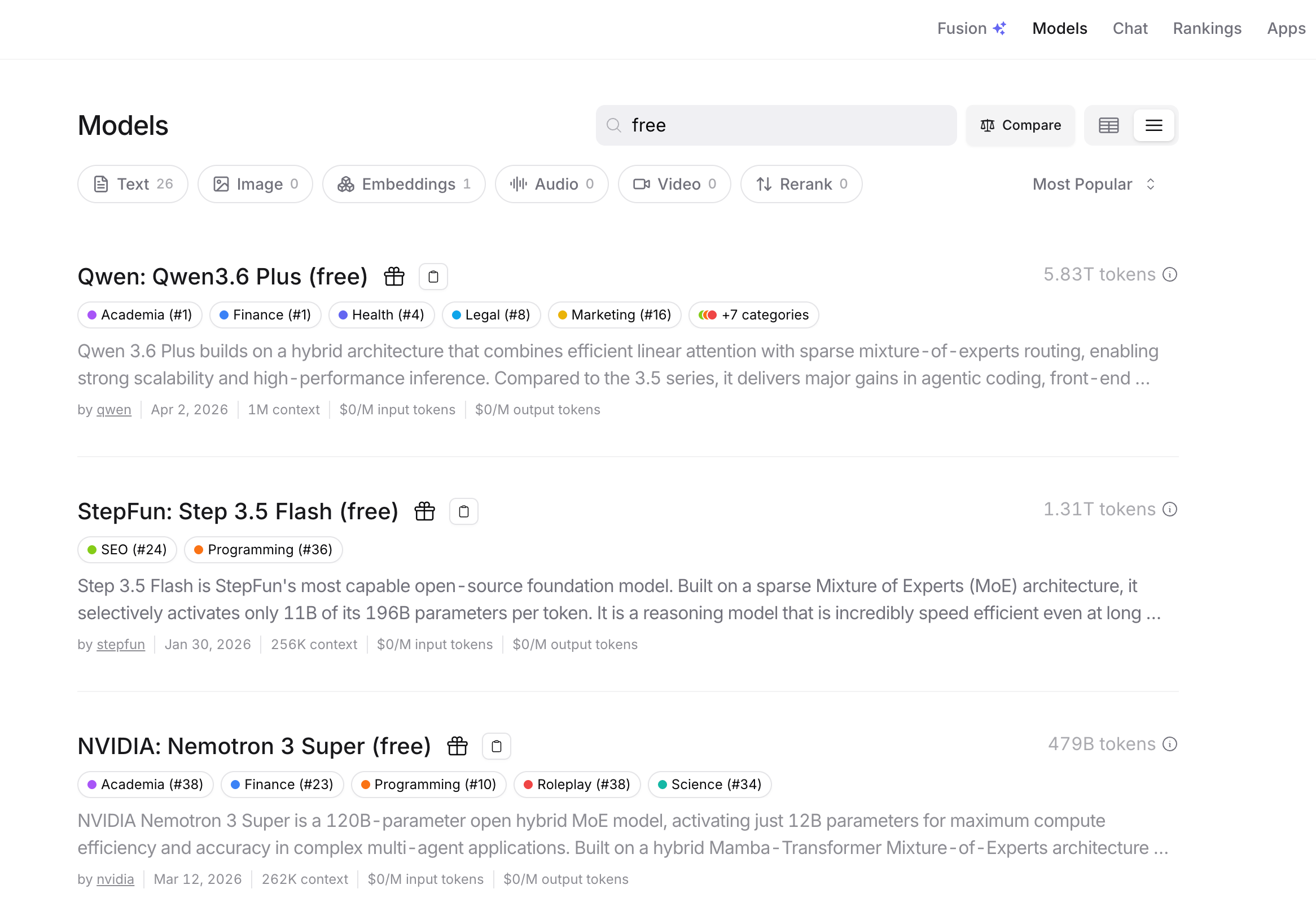This screenshot has width=1316, height=911.
Task: Click the gift icon beside Nemotron 3 Super
Action: pos(457,746)
